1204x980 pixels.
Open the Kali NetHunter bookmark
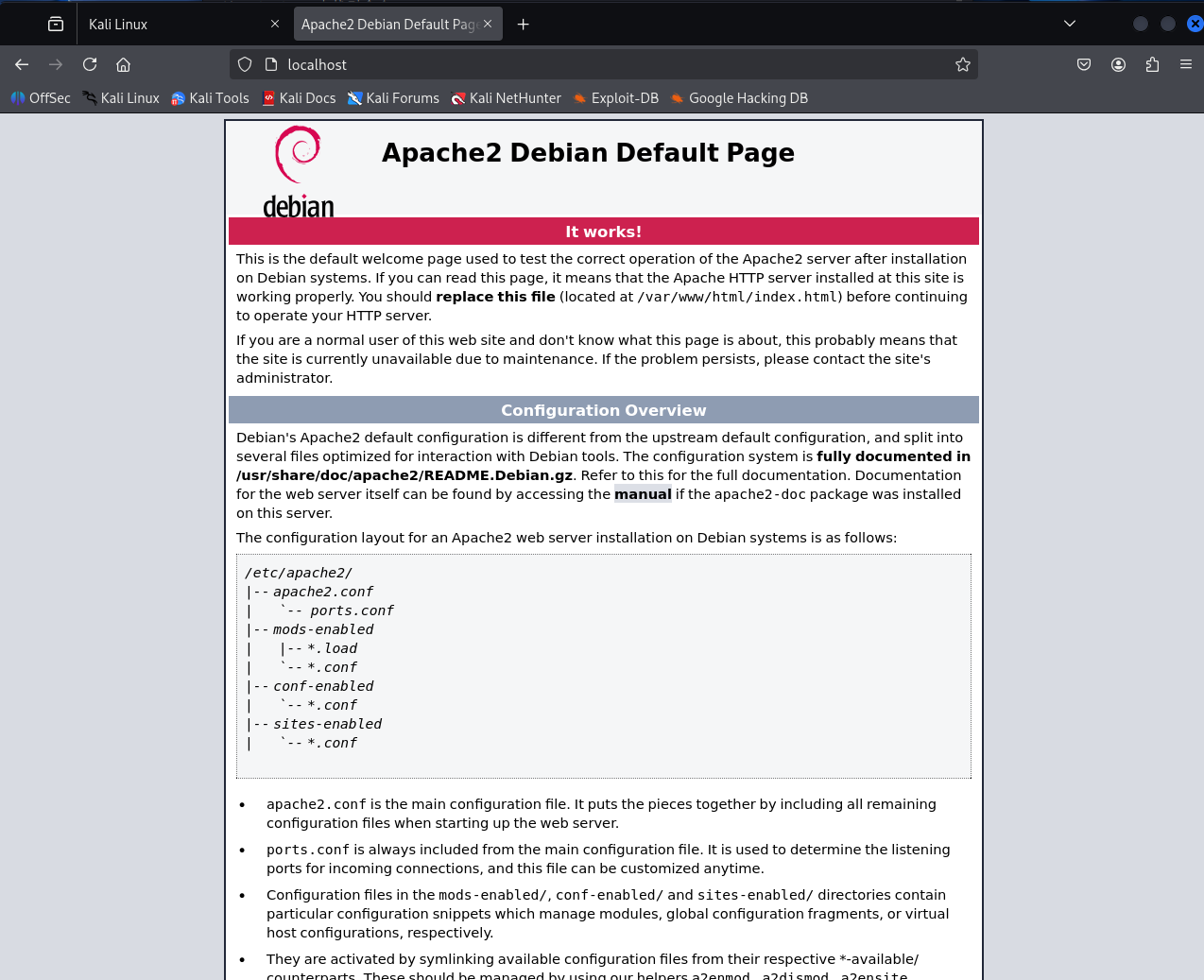point(506,98)
